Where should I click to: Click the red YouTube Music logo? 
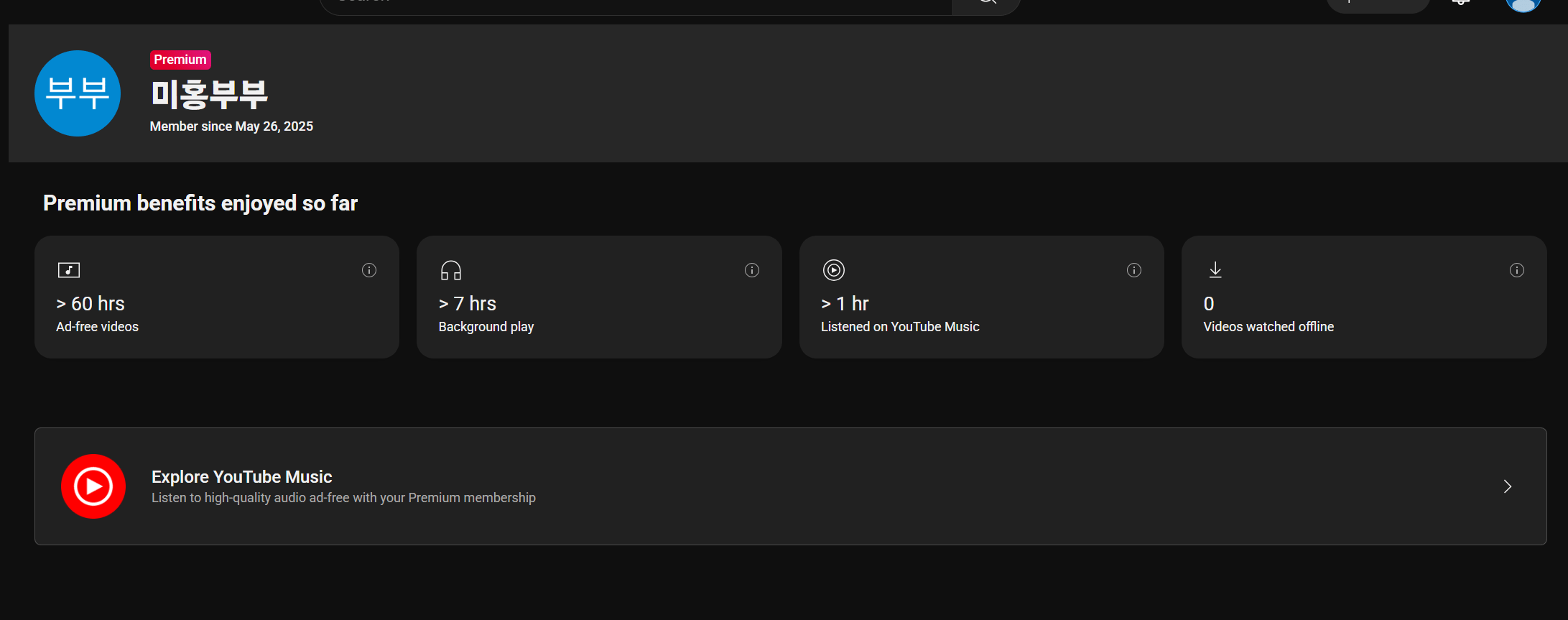pyautogui.click(x=93, y=486)
